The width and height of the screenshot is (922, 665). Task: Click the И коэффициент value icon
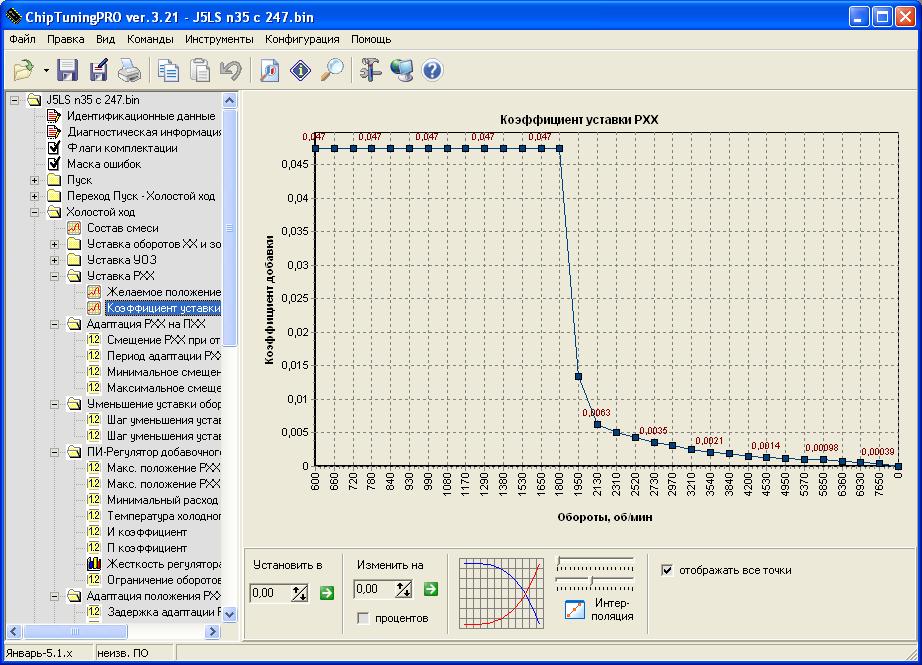tap(93, 532)
